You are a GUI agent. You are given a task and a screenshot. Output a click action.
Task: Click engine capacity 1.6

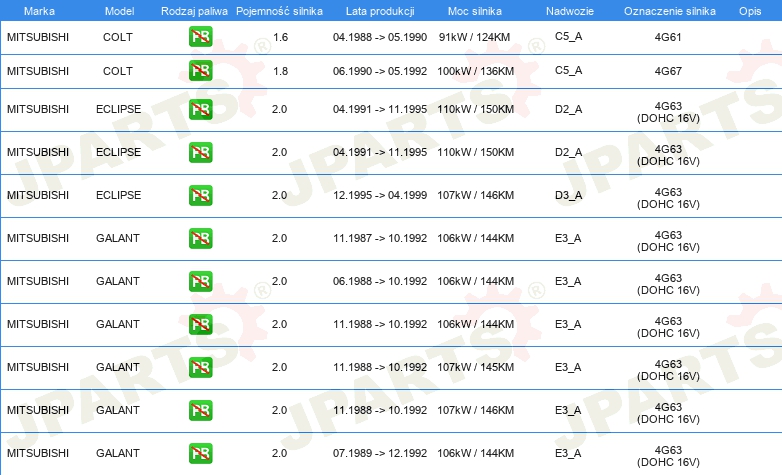[x=280, y=37]
